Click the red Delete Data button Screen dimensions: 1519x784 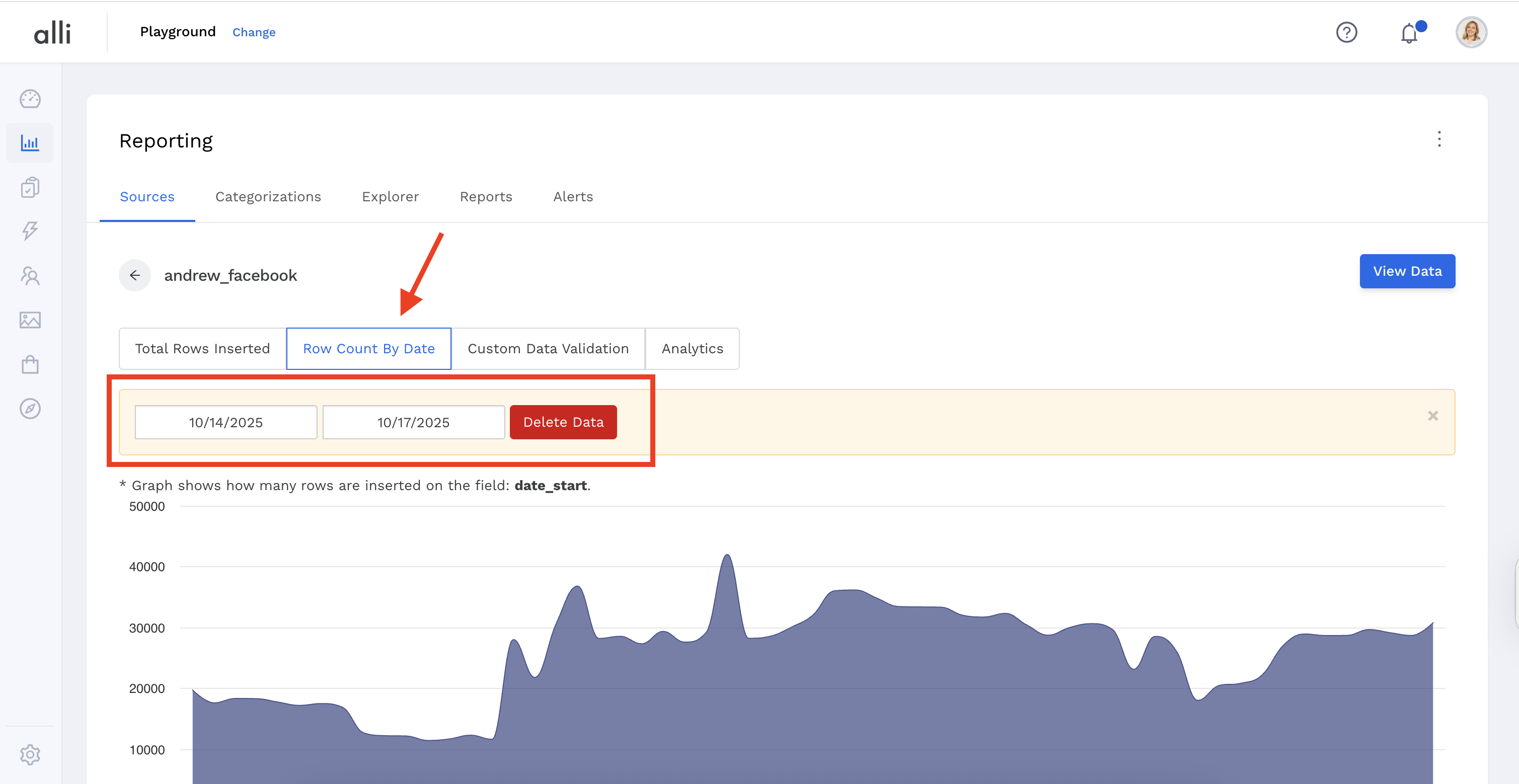[563, 422]
